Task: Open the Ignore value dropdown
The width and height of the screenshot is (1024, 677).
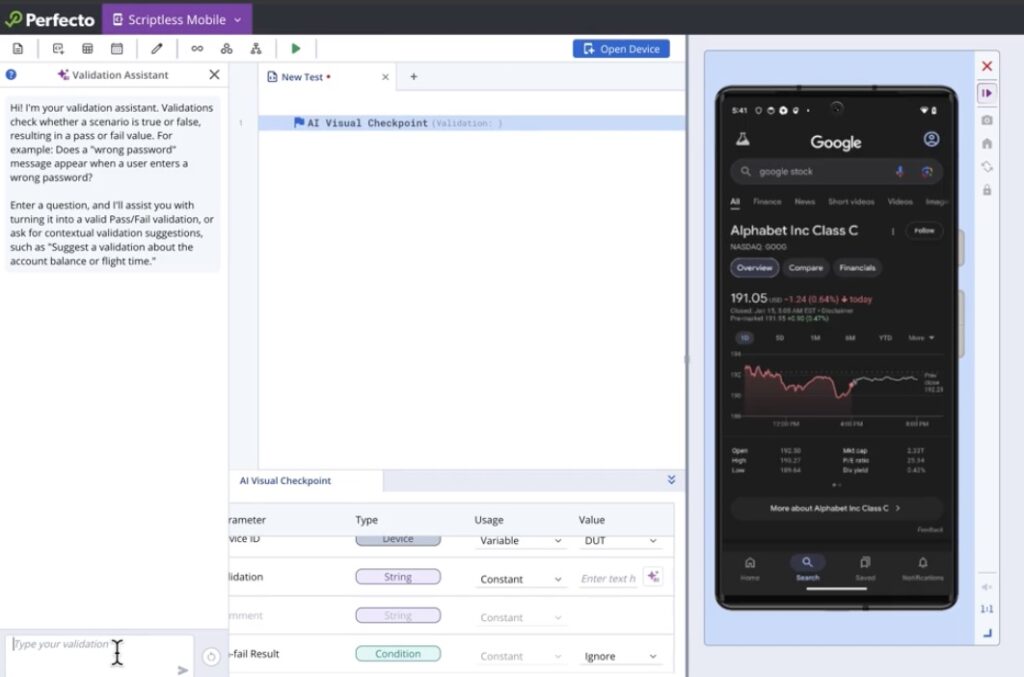Action: pyautogui.click(x=620, y=656)
